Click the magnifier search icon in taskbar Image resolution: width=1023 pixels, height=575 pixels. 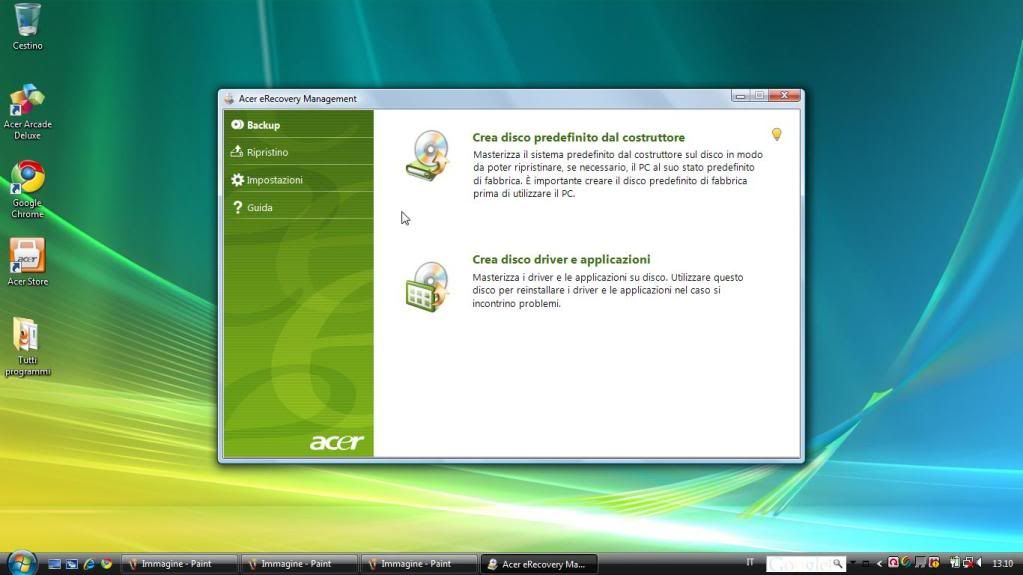pyautogui.click(x=838, y=563)
